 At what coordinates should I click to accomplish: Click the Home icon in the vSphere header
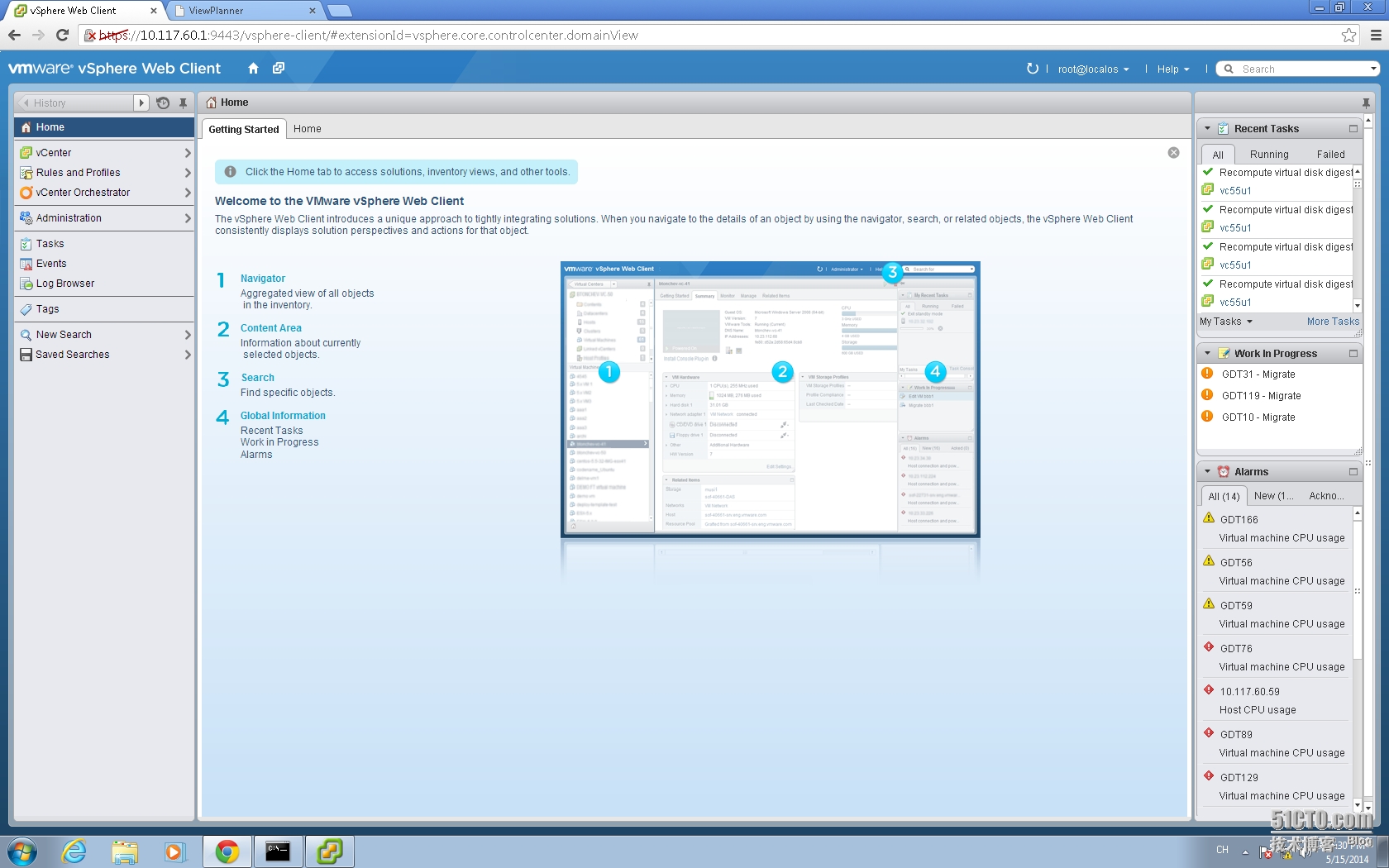pyautogui.click(x=253, y=69)
